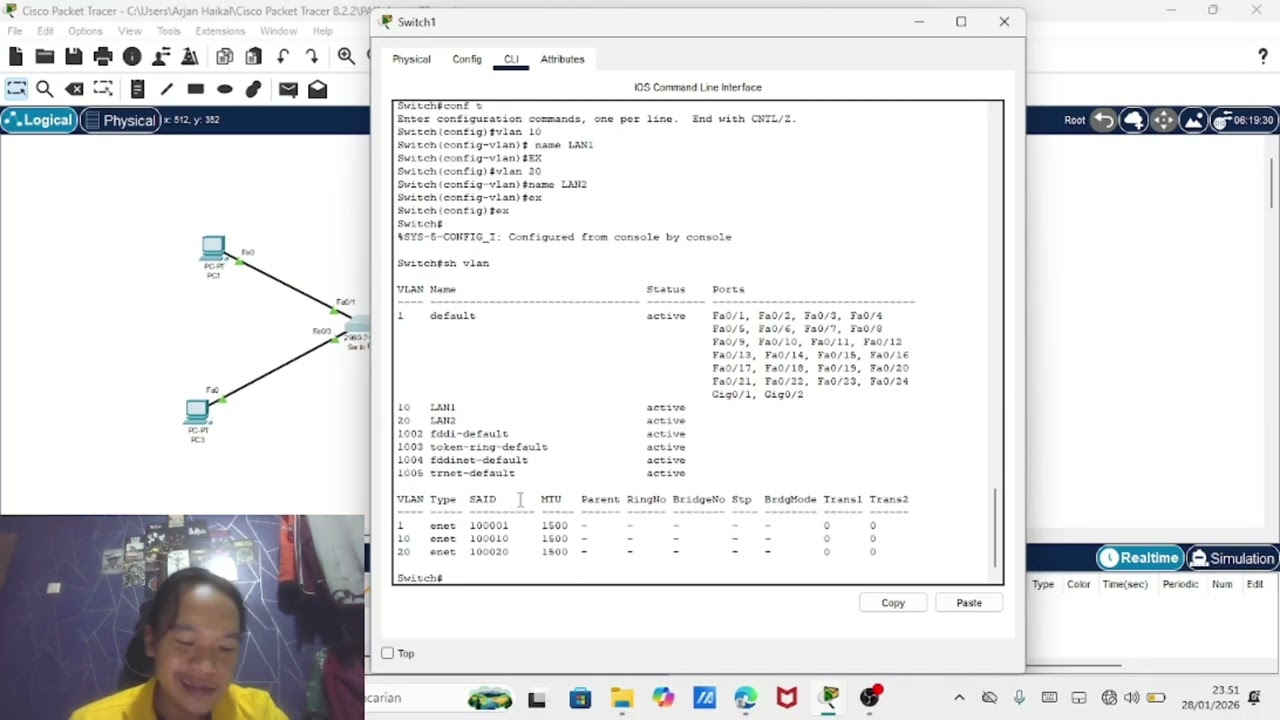1280x720 pixels.
Task: Choose the Inspect magnifier tool
Action: coord(45,89)
